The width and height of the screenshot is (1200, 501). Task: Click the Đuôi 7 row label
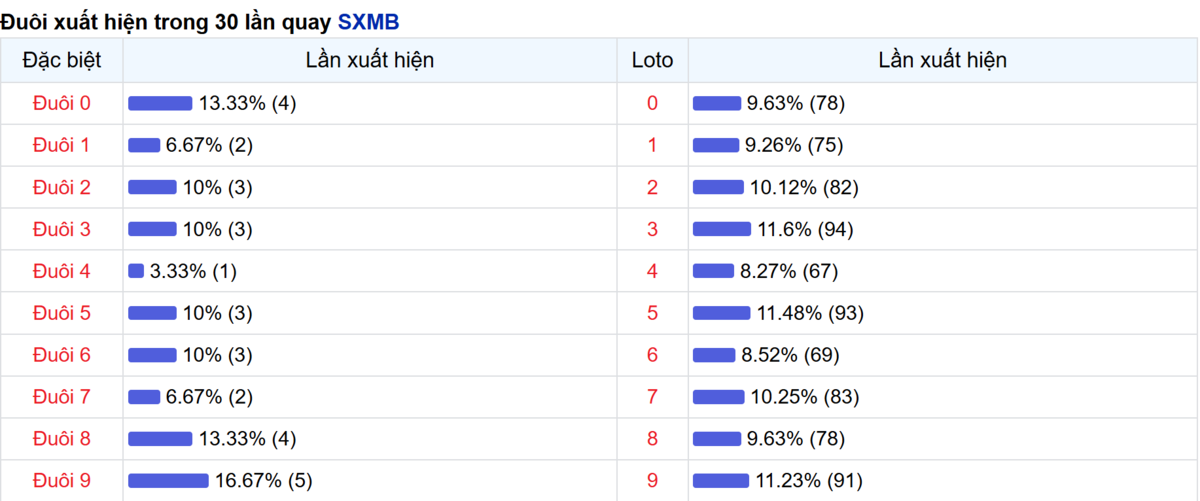61,397
